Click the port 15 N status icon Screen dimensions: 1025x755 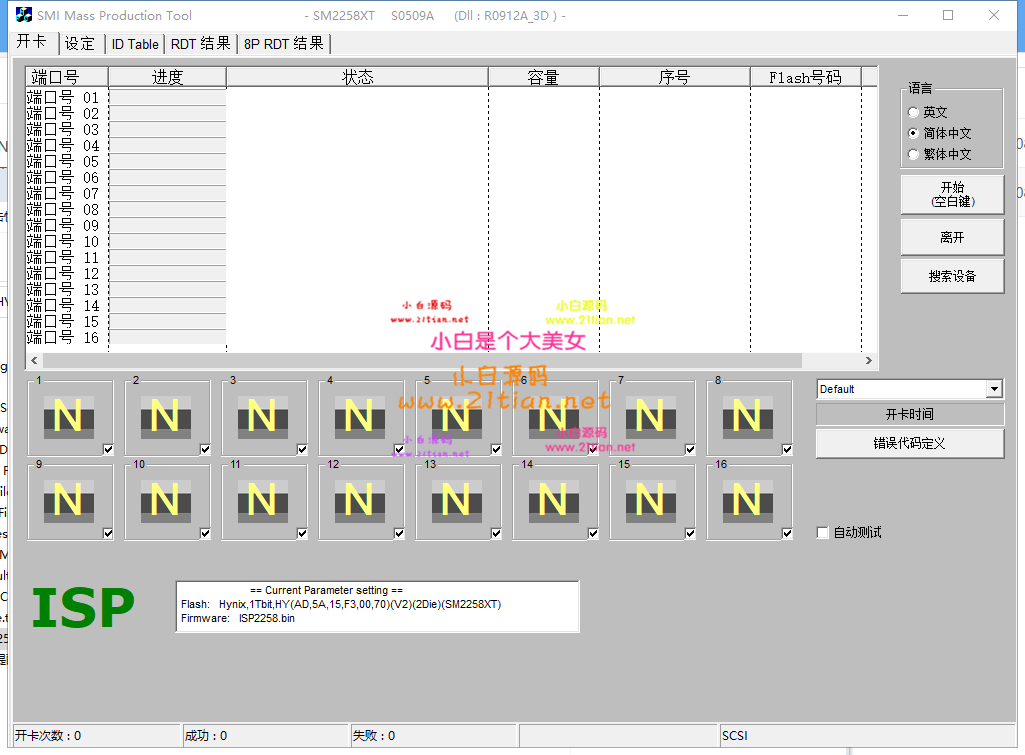pyautogui.click(x=649, y=499)
